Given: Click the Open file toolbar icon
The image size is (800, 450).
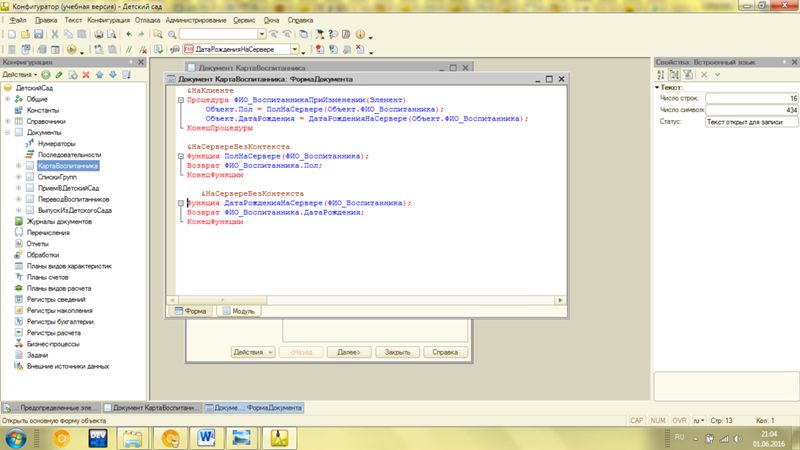Looking at the screenshot, I should (x=24, y=34).
